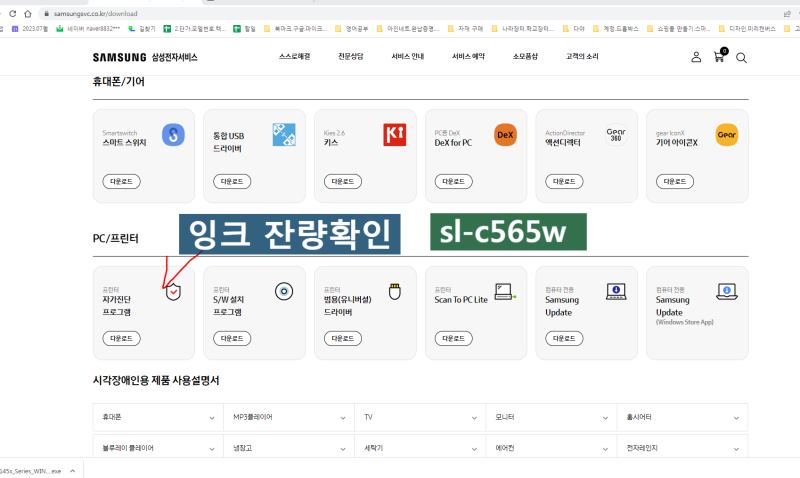
Task: Download S/W 설치 프로그램
Action: 232,338
